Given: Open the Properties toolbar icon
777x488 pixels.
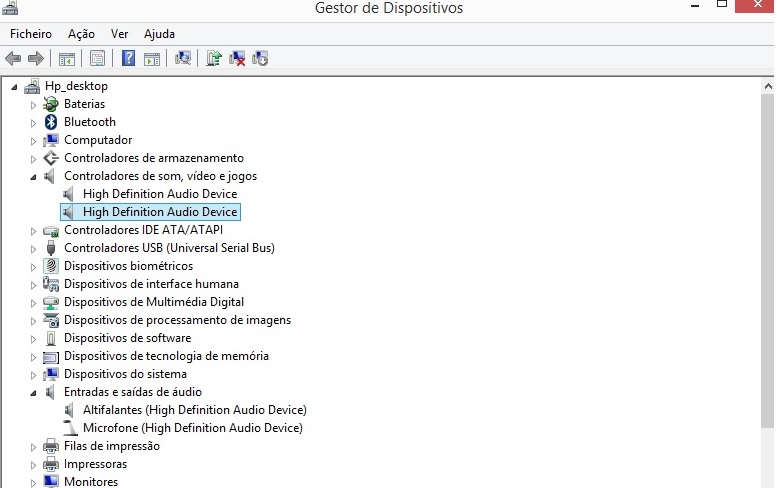Looking at the screenshot, I should tap(97, 58).
